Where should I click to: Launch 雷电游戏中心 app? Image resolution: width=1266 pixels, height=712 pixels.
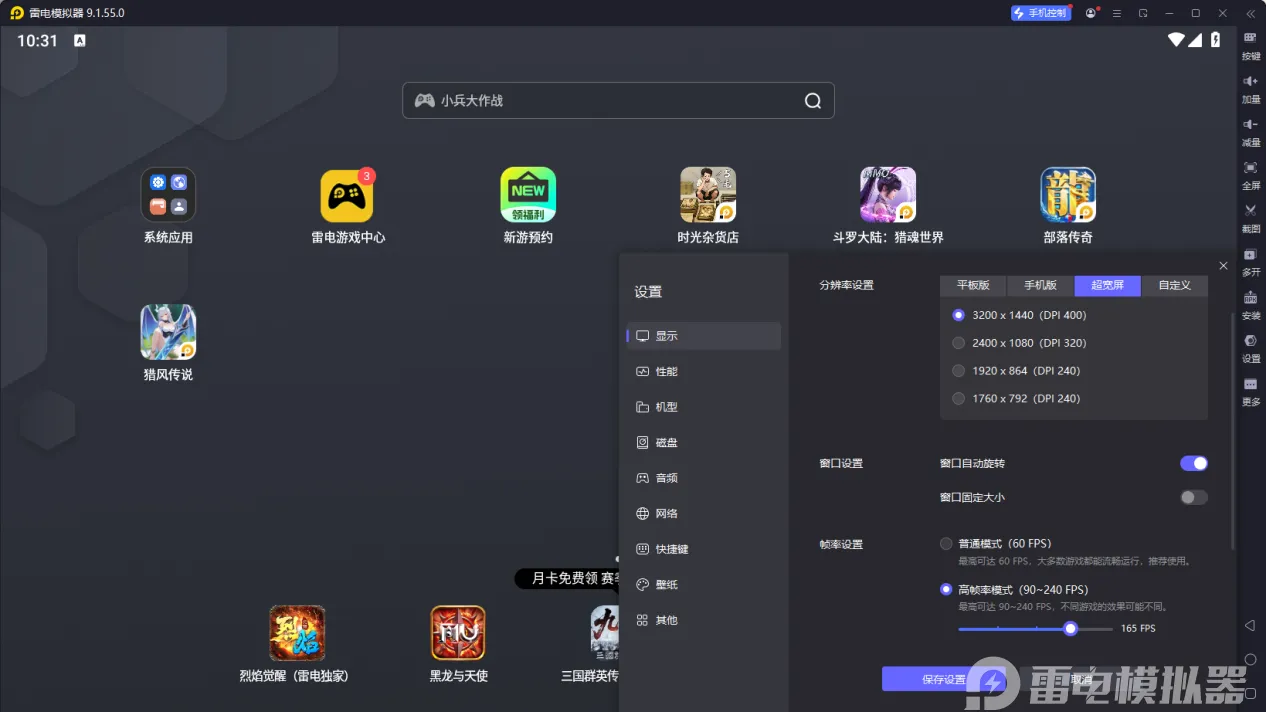(x=347, y=195)
